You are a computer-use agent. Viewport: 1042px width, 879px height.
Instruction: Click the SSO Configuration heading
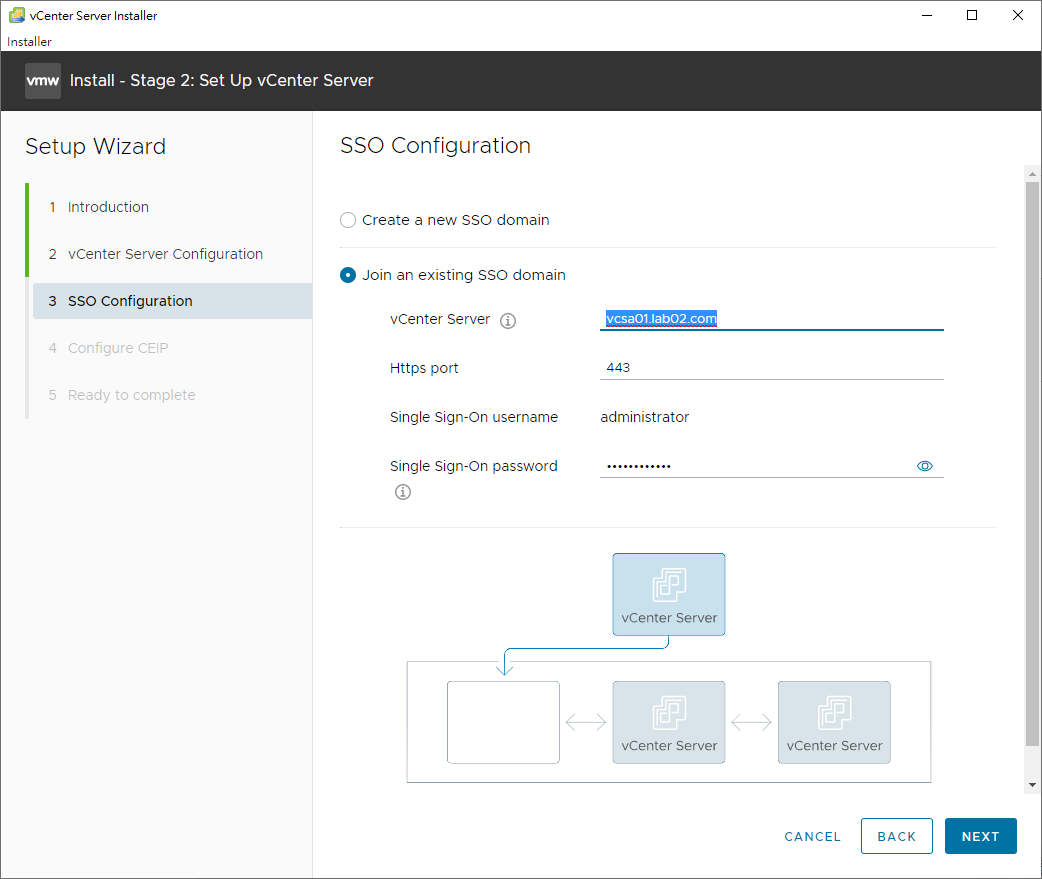click(435, 146)
